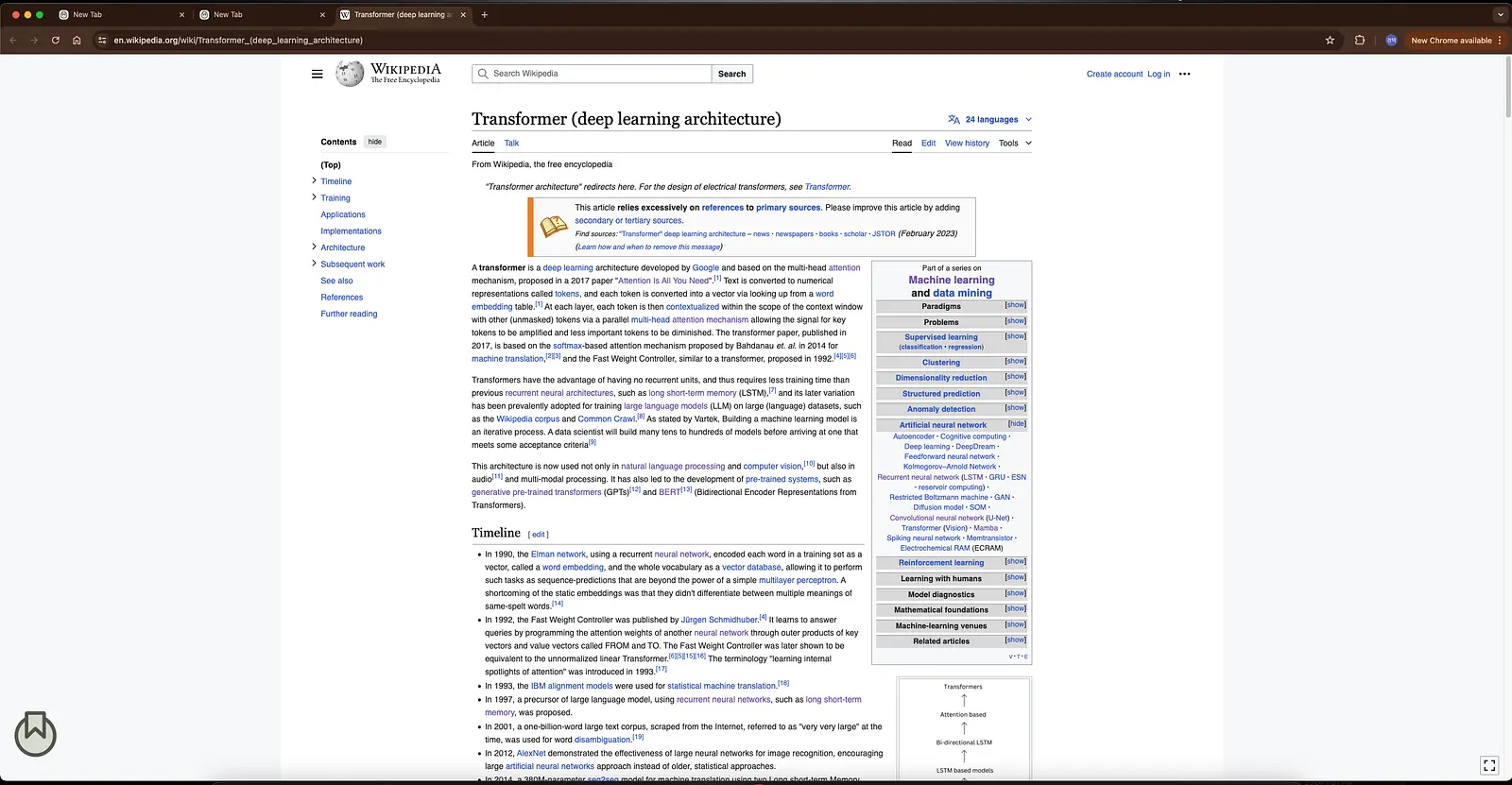Click the bookmark badge icon bottom left
The height and width of the screenshot is (785, 1512).
tap(36, 734)
